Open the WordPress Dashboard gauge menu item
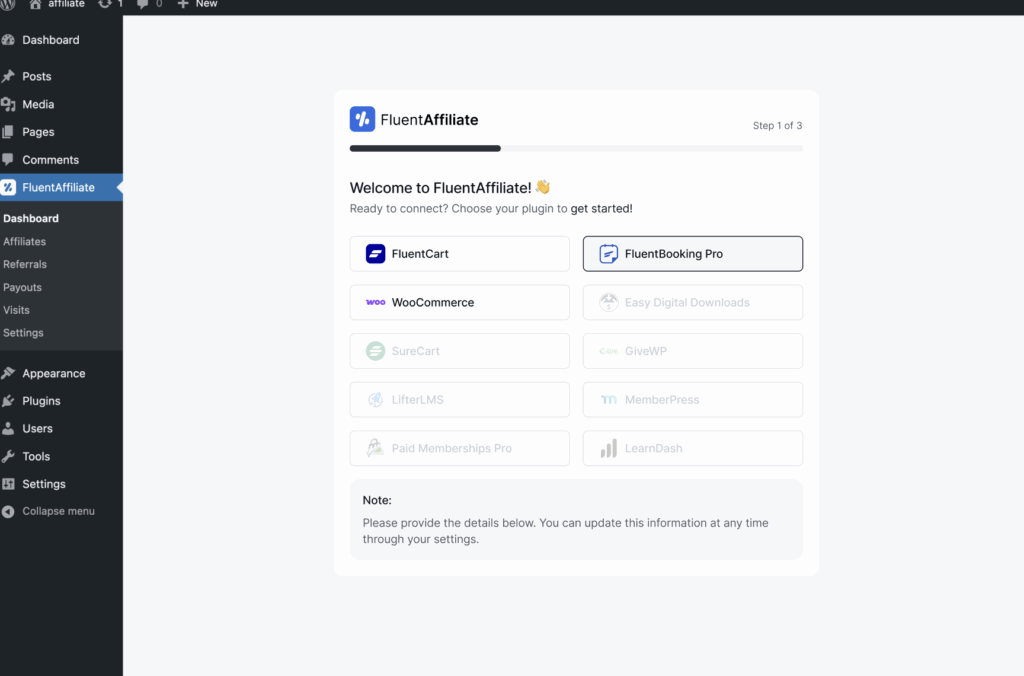The height and width of the screenshot is (676, 1024). tap(61, 40)
